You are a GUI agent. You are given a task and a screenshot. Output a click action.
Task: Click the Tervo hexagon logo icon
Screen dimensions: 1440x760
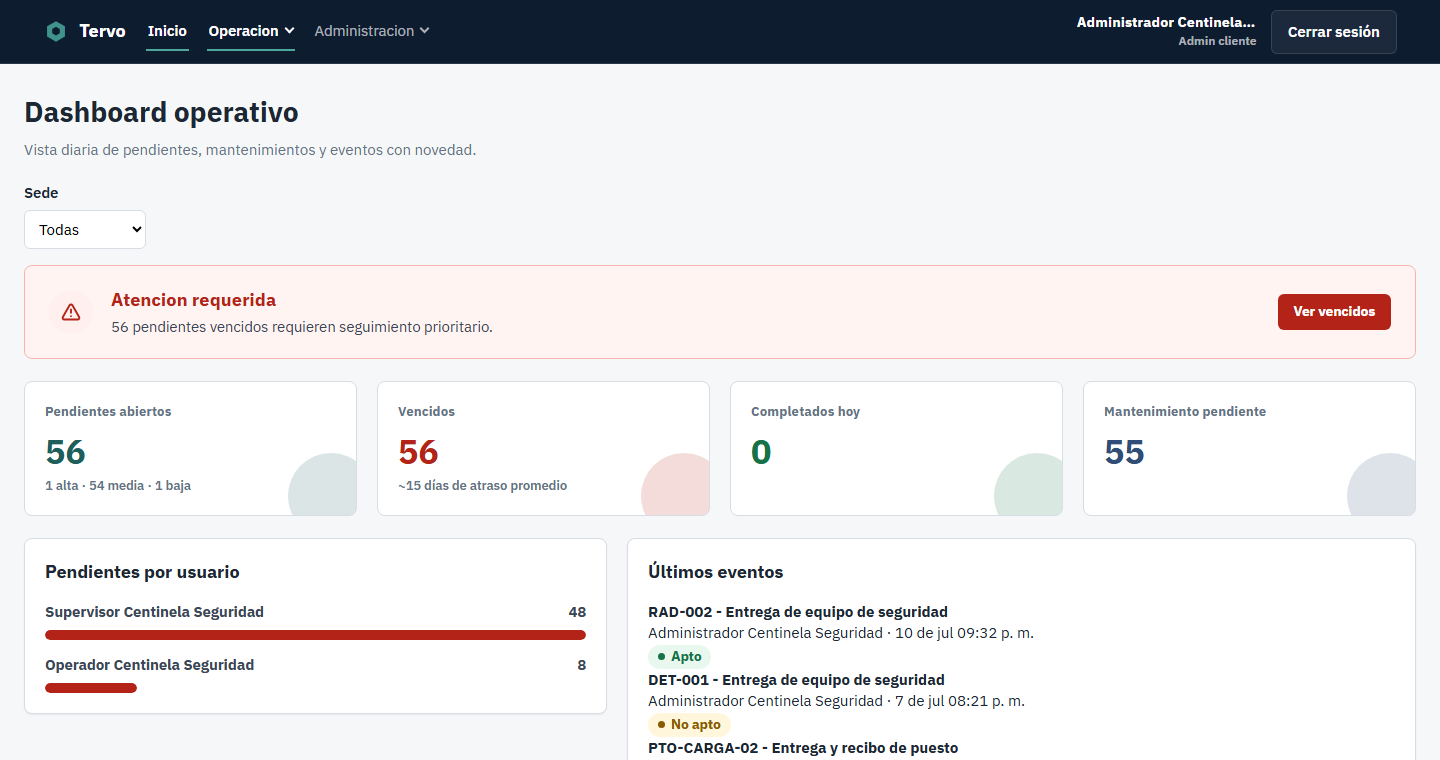tap(56, 31)
